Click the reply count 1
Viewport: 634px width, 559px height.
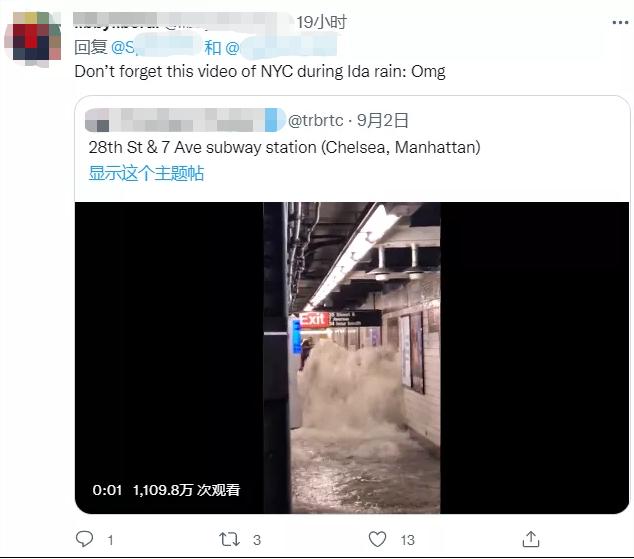pyautogui.click(x=110, y=540)
